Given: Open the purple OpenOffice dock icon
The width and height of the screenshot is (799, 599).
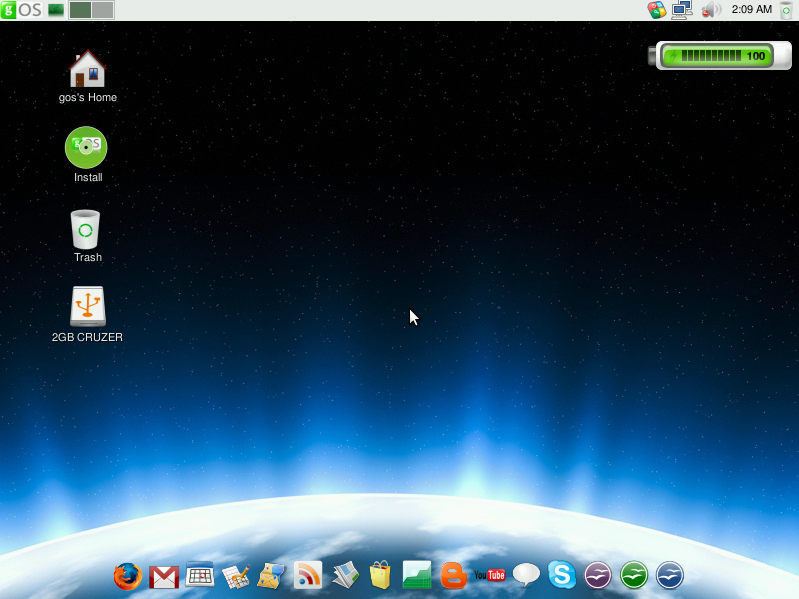Looking at the screenshot, I should [598, 575].
